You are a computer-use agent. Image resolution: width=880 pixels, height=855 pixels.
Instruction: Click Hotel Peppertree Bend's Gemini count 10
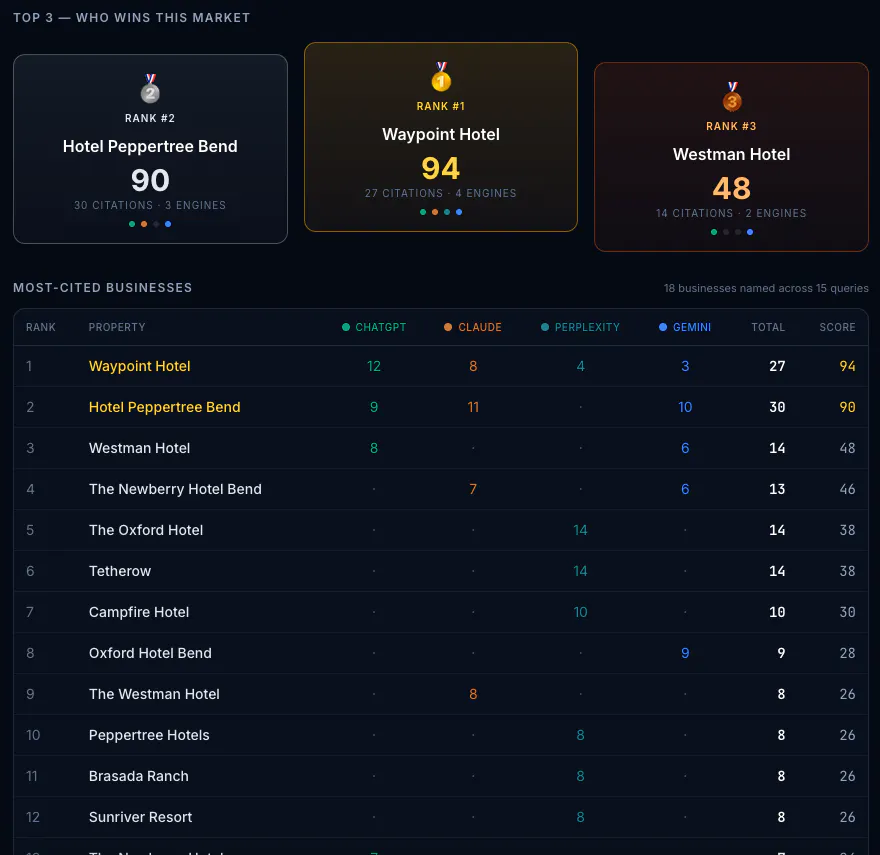685,407
